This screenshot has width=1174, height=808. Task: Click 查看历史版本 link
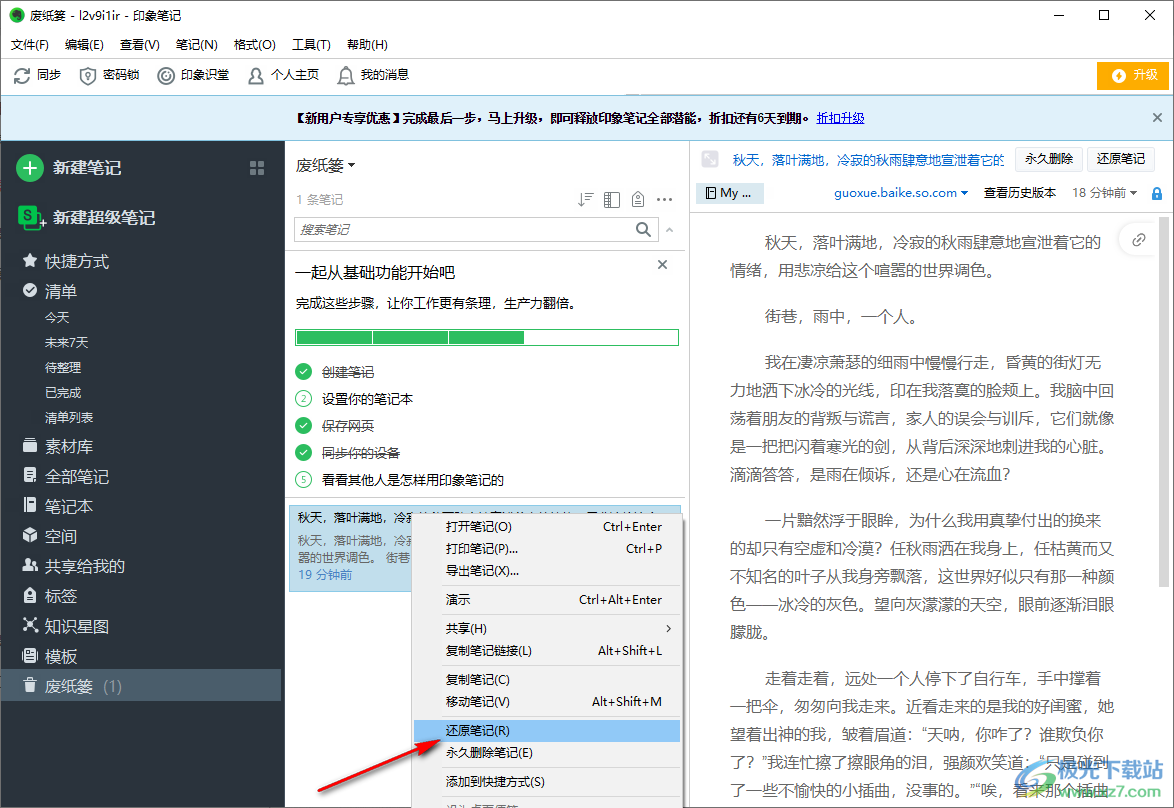1019,192
